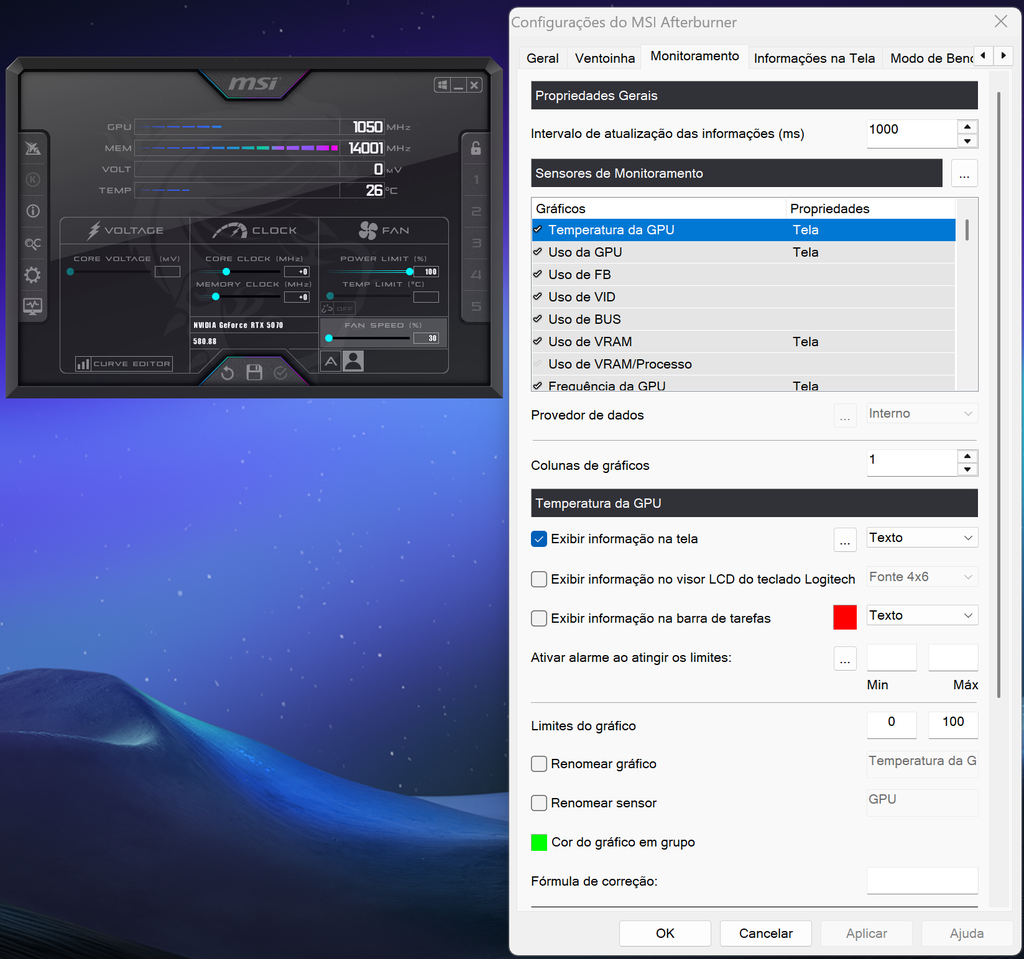
Task: Click '...' button next to 'Exibir informação na tela'
Action: 845,540
